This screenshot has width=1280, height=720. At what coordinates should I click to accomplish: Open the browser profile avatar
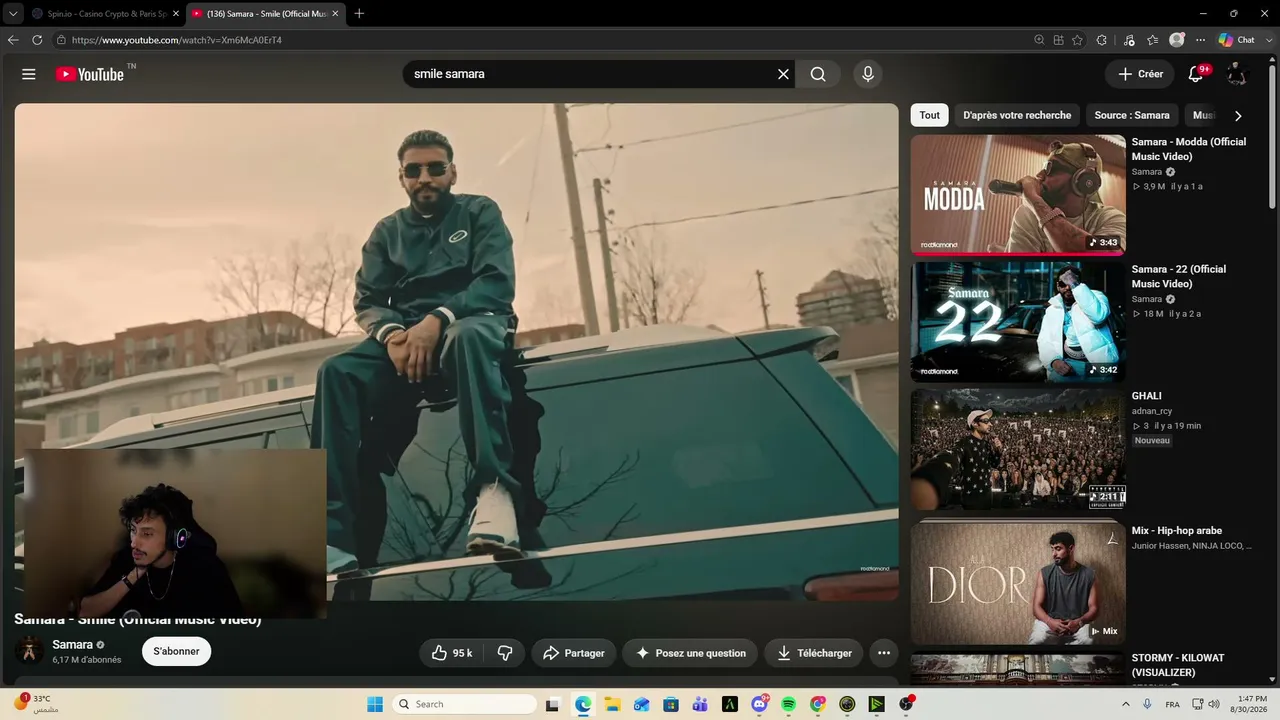[1177, 40]
